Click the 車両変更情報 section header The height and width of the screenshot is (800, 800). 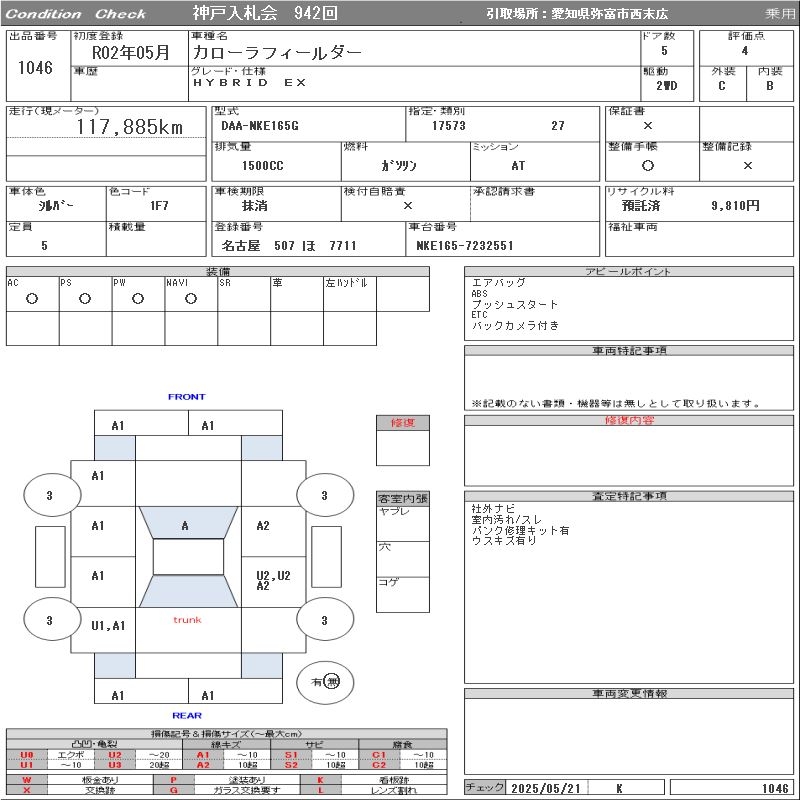pyautogui.click(x=629, y=694)
